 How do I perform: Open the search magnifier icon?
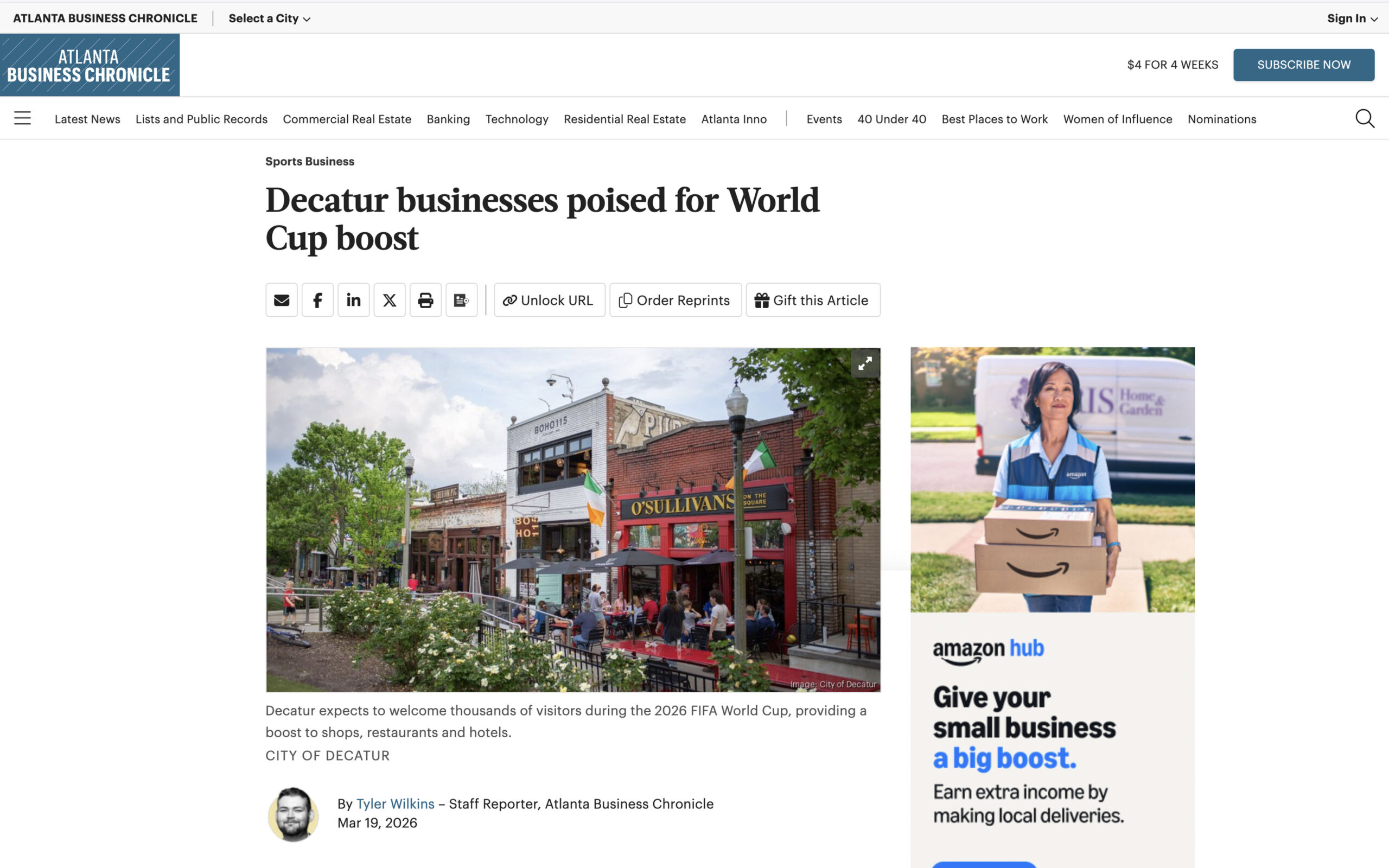pos(1365,118)
